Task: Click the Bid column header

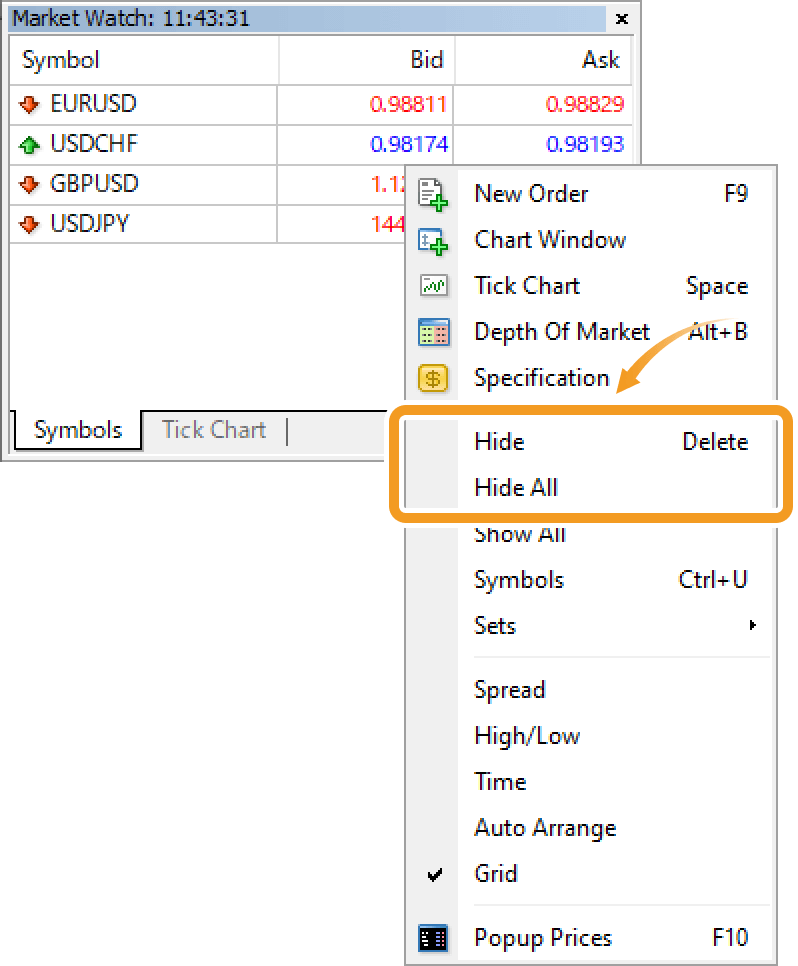Action: point(367,60)
